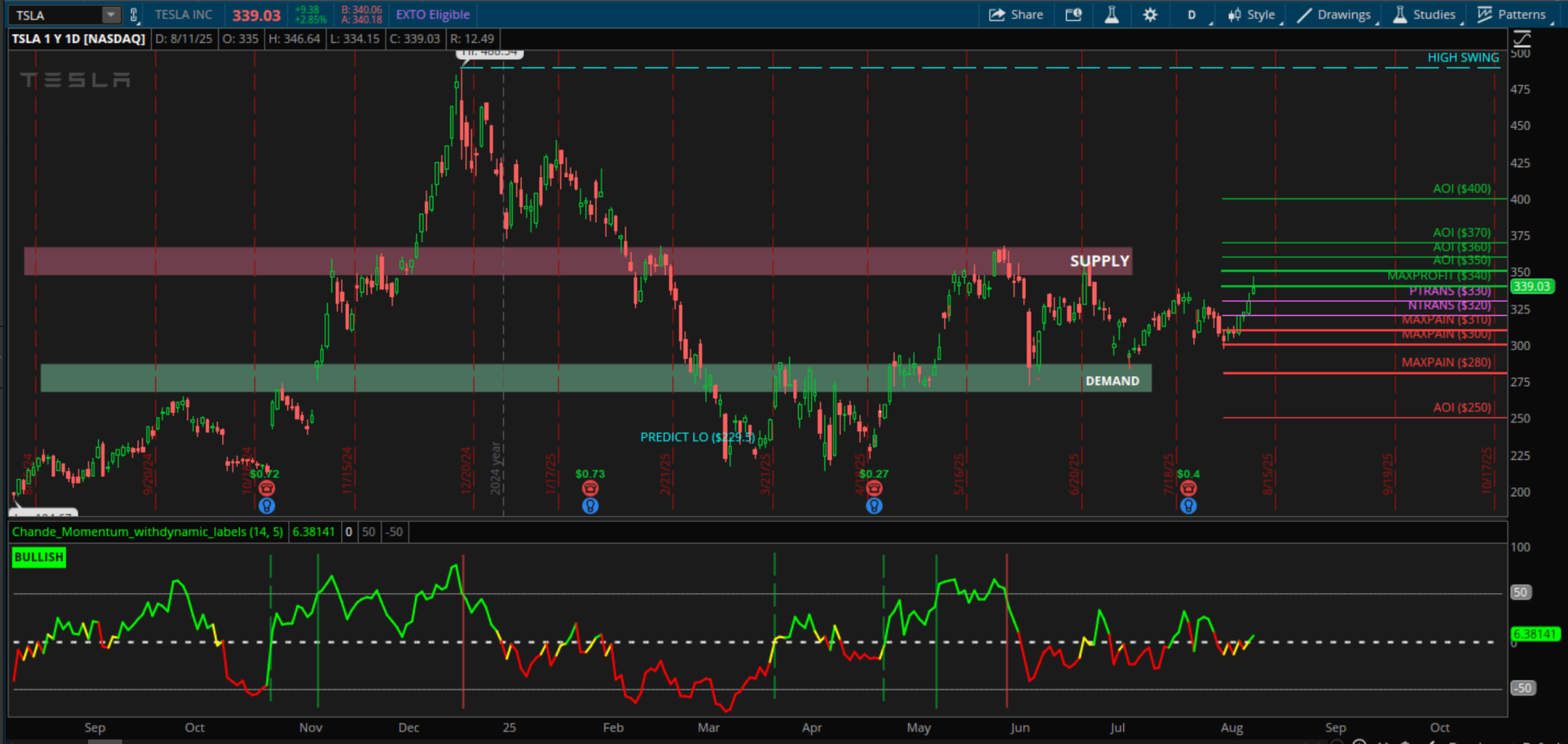This screenshot has width=1568, height=744.
Task: Open the symbol dropdown next to TSLA
Action: click(111, 15)
